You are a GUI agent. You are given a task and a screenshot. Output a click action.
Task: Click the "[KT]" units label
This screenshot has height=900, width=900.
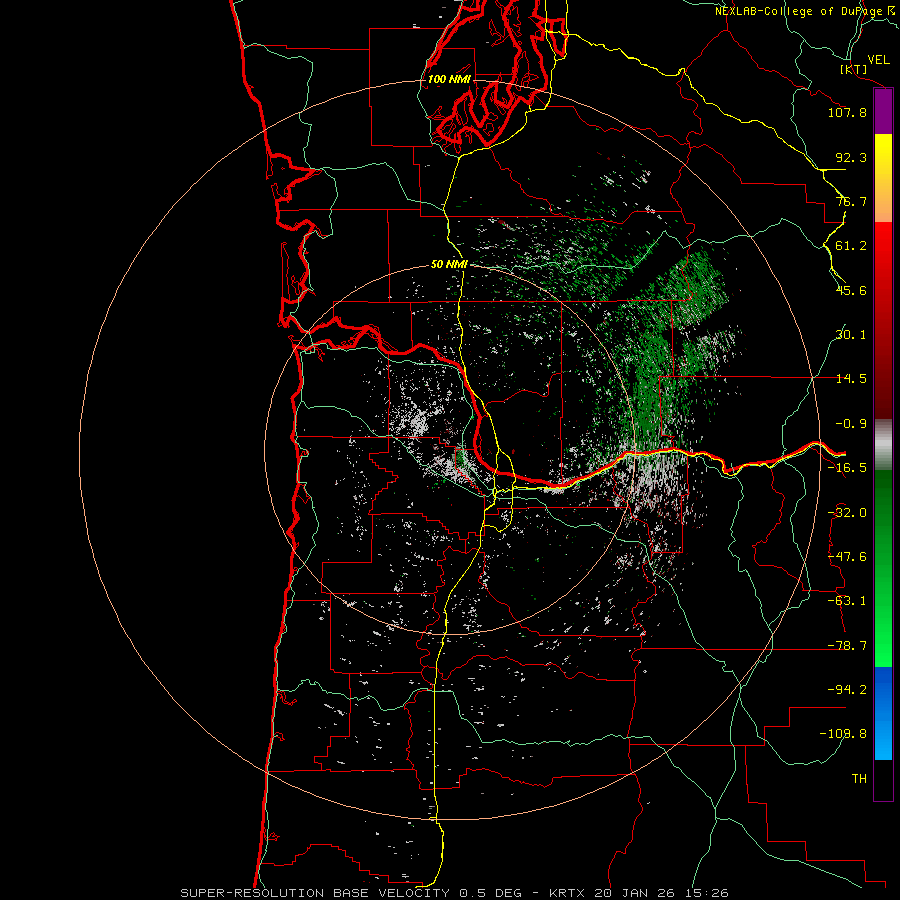854,69
